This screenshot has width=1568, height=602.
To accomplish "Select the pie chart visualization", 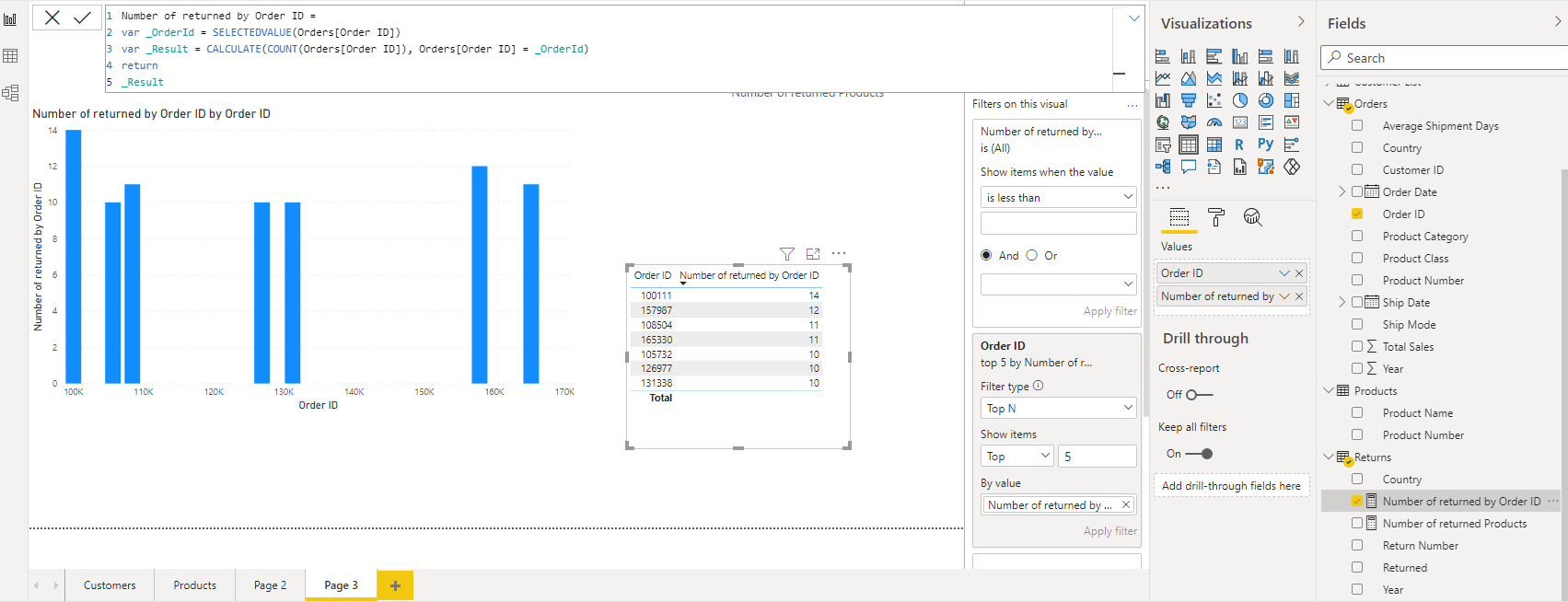I will pyautogui.click(x=1240, y=100).
